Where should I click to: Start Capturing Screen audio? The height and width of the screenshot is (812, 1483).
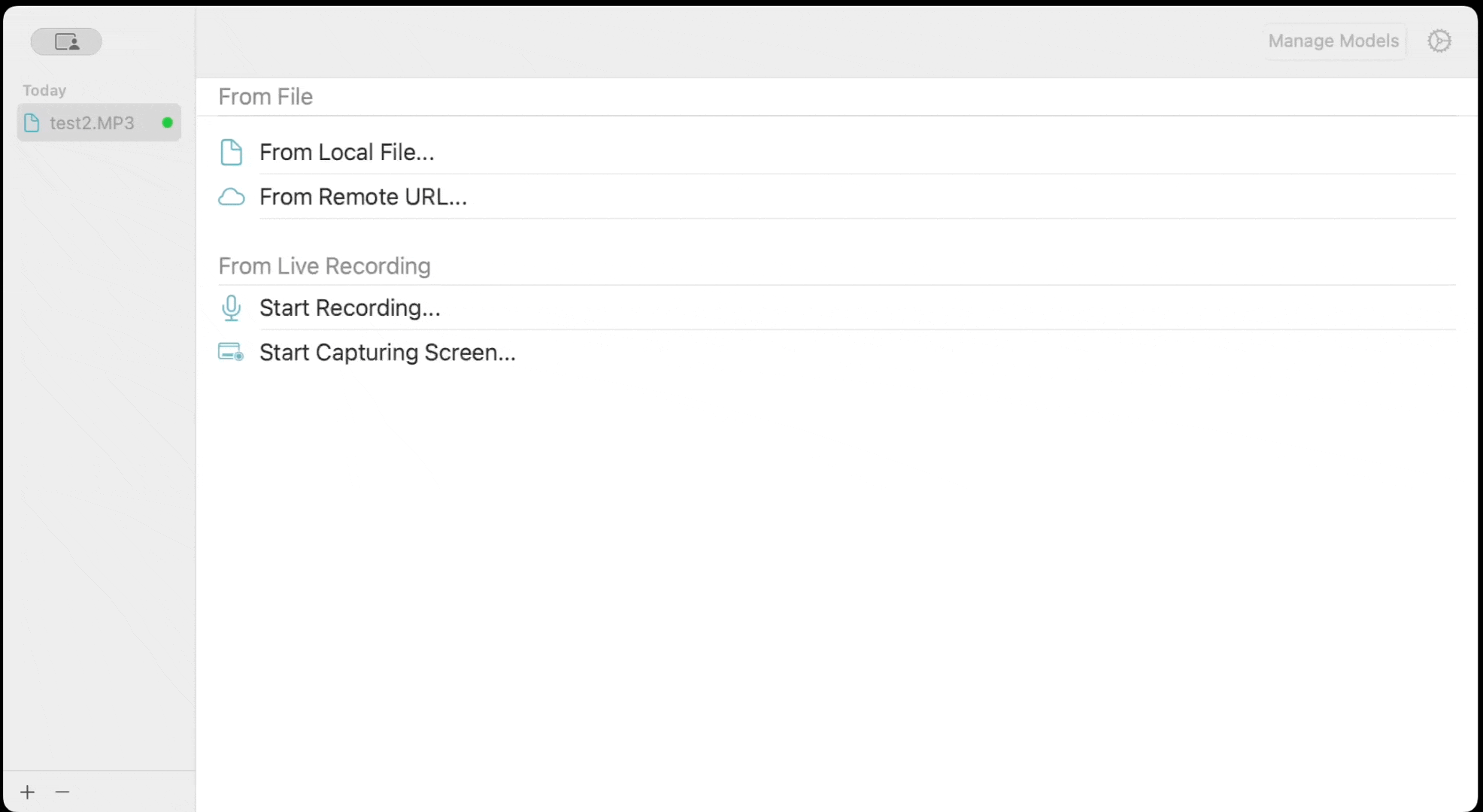387,352
